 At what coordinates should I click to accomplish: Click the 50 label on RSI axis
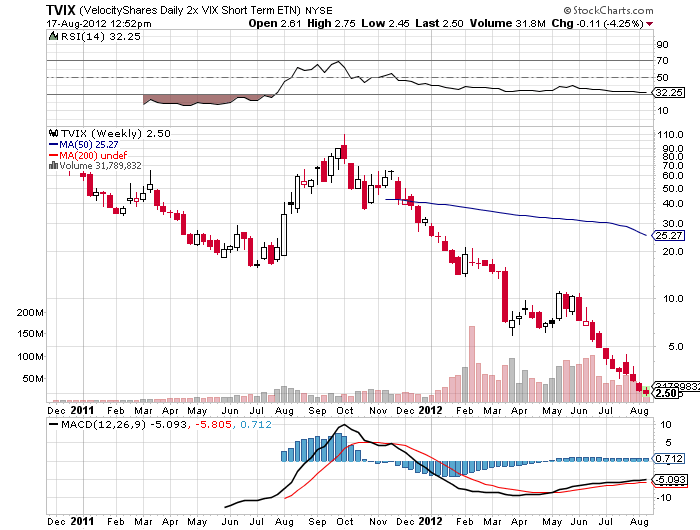click(662, 77)
